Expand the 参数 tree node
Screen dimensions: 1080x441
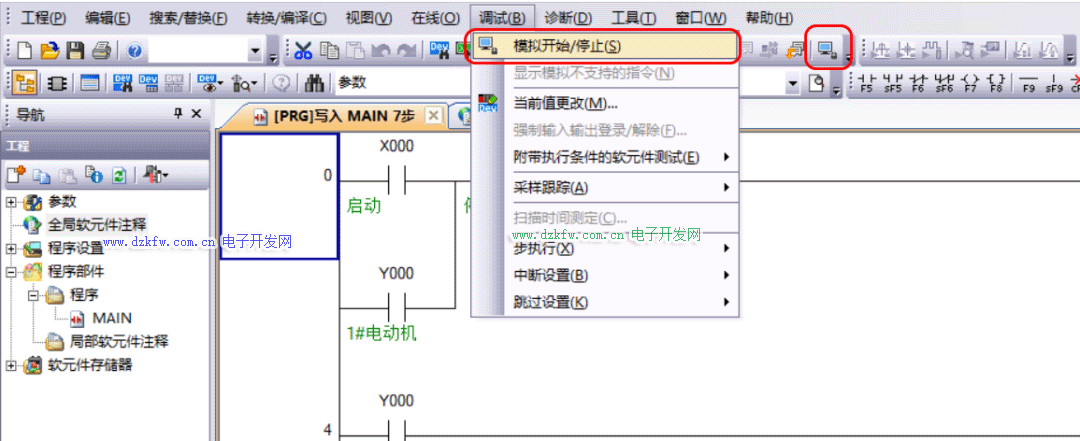click(11, 202)
